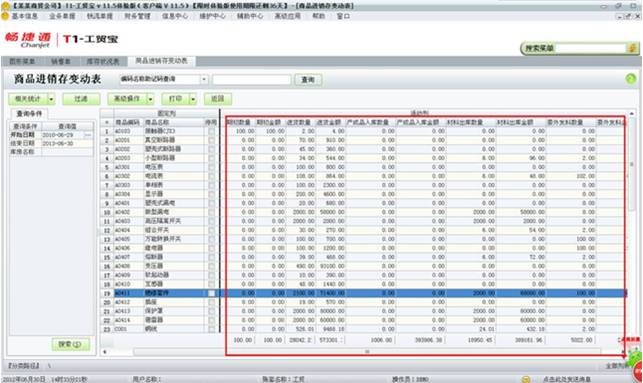Screen dimensions: 643x383
Task: Expand the query type combo box dropdown arrow
Action: tap(204, 79)
